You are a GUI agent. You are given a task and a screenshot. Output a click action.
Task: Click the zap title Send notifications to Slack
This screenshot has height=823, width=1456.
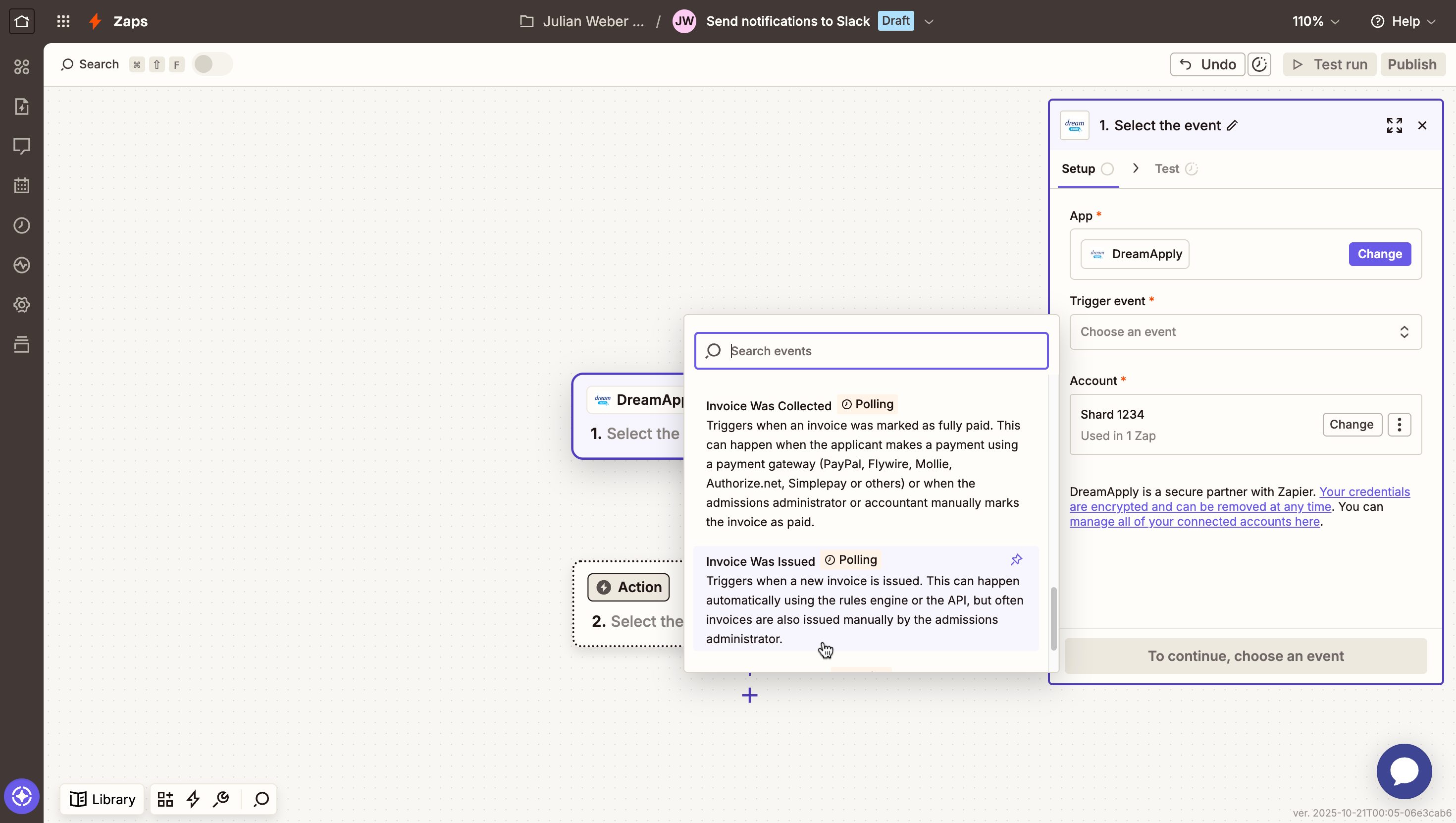tap(788, 21)
